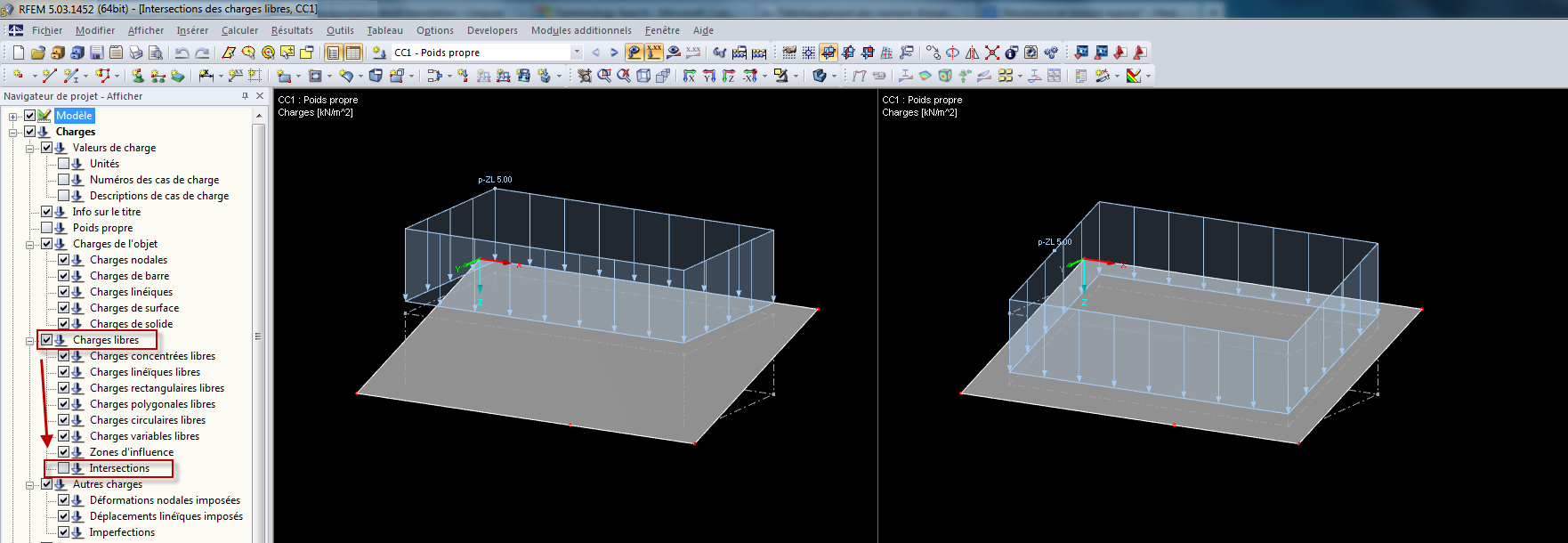The width and height of the screenshot is (1568, 543).
Task: Open dropdown arrow next to new node tool
Action: (35, 76)
